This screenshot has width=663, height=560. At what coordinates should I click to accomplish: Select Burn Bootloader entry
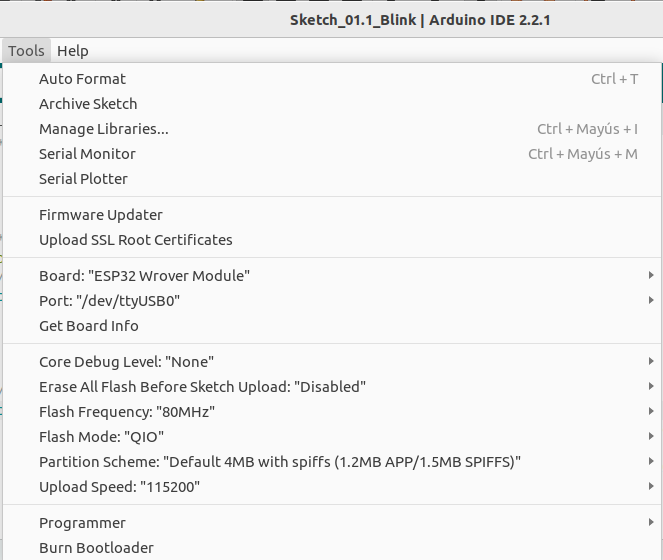96,548
